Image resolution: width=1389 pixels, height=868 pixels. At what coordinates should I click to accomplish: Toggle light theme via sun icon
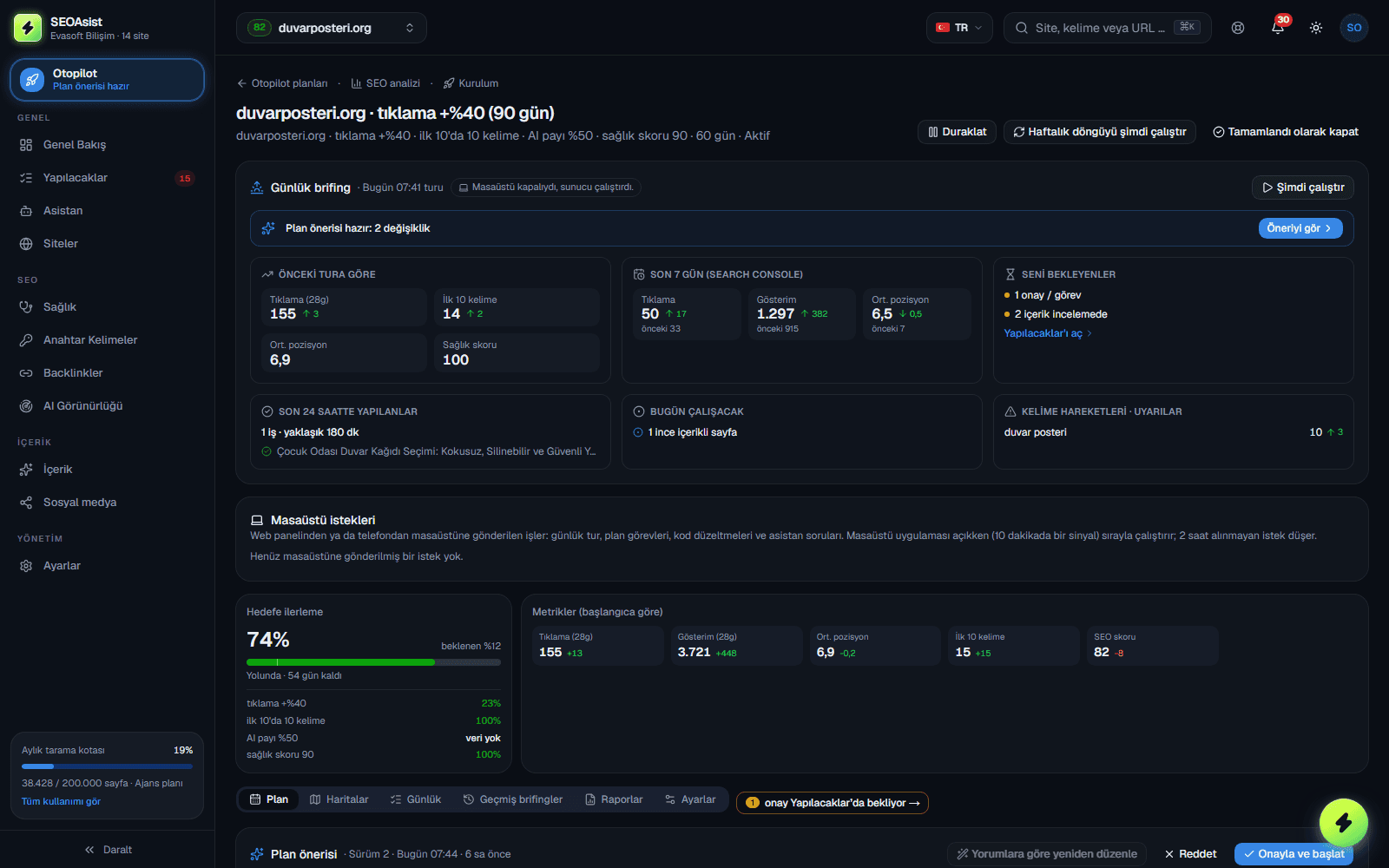pyautogui.click(x=1316, y=28)
